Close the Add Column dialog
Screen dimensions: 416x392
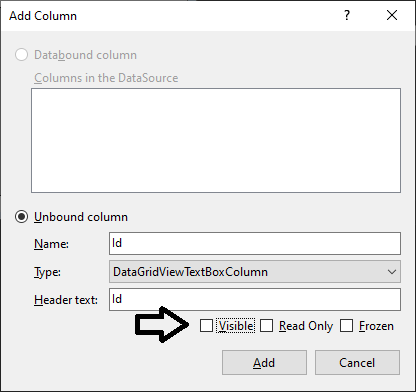point(392,15)
